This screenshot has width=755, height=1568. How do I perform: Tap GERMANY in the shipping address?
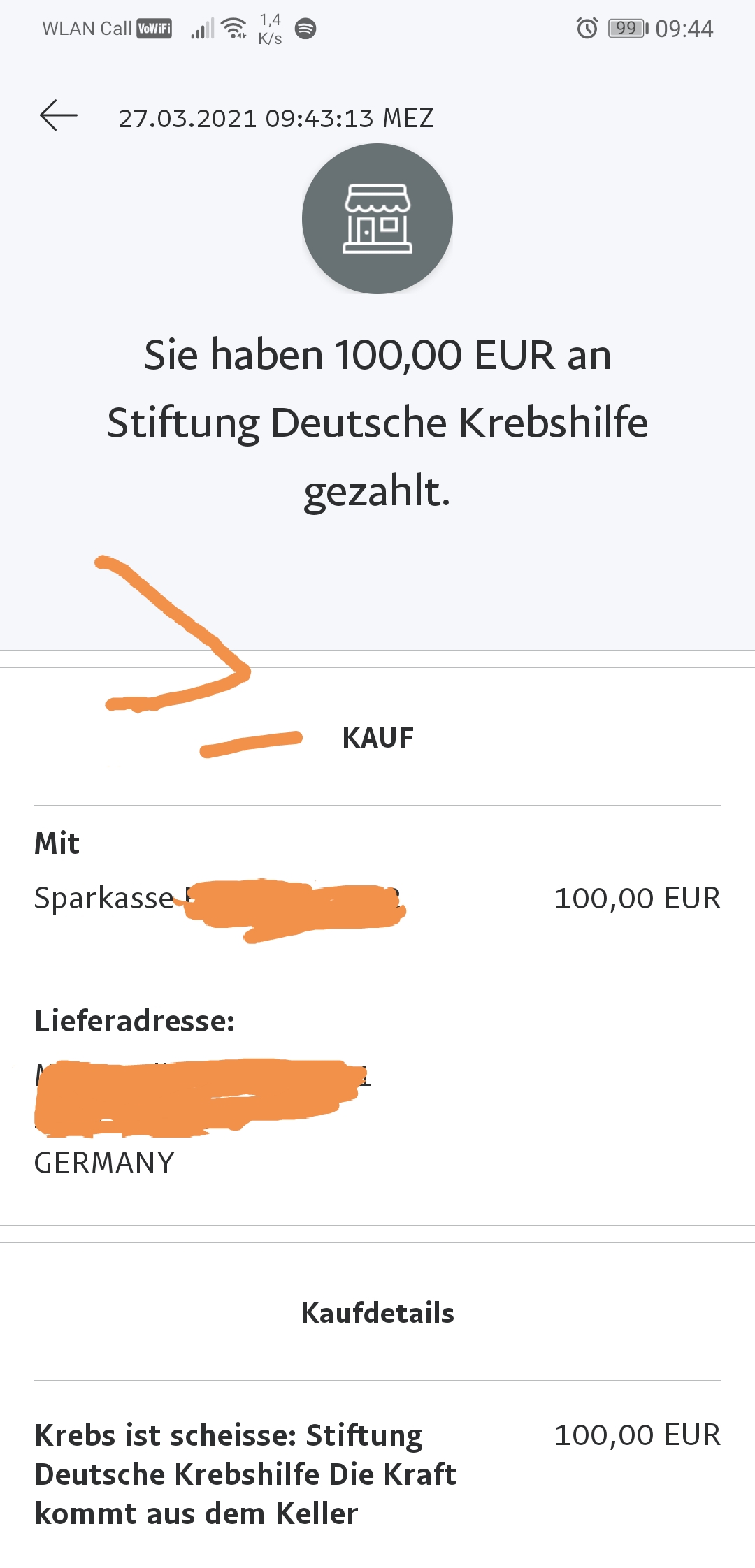[x=104, y=1163]
